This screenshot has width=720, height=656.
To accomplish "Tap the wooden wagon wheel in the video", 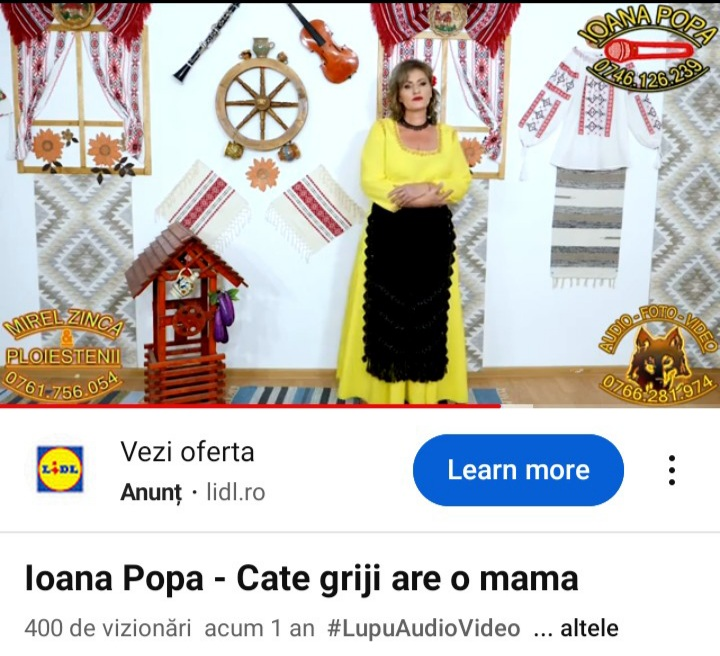I will (x=262, y=102).
